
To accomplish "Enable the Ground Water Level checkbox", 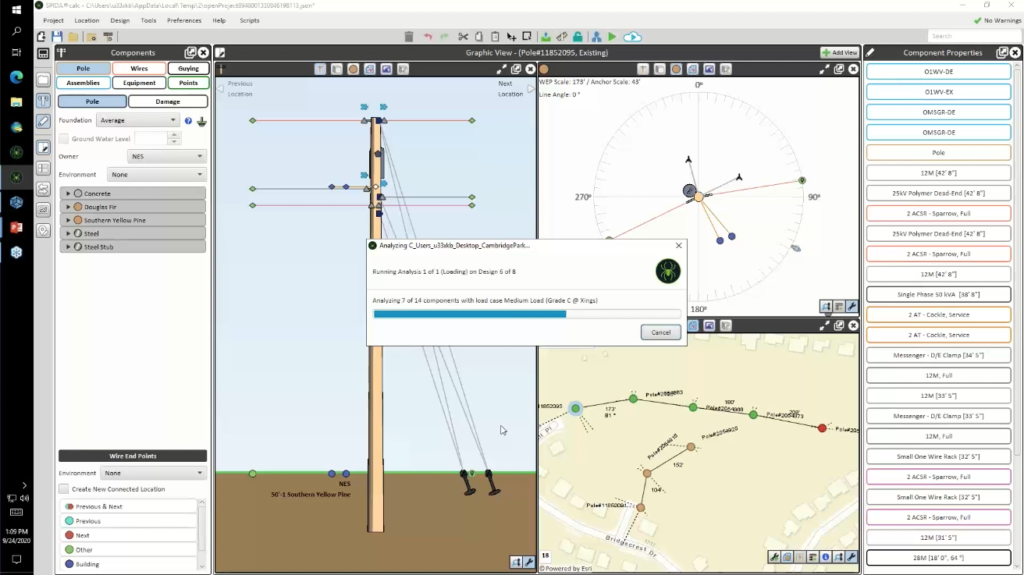I will pos(64,139).
